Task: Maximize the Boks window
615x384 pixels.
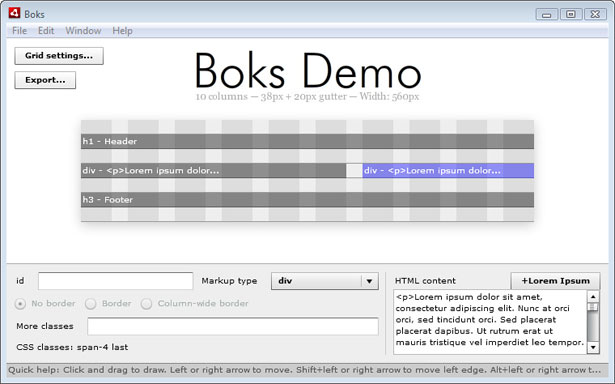Action: click(571, 14)
